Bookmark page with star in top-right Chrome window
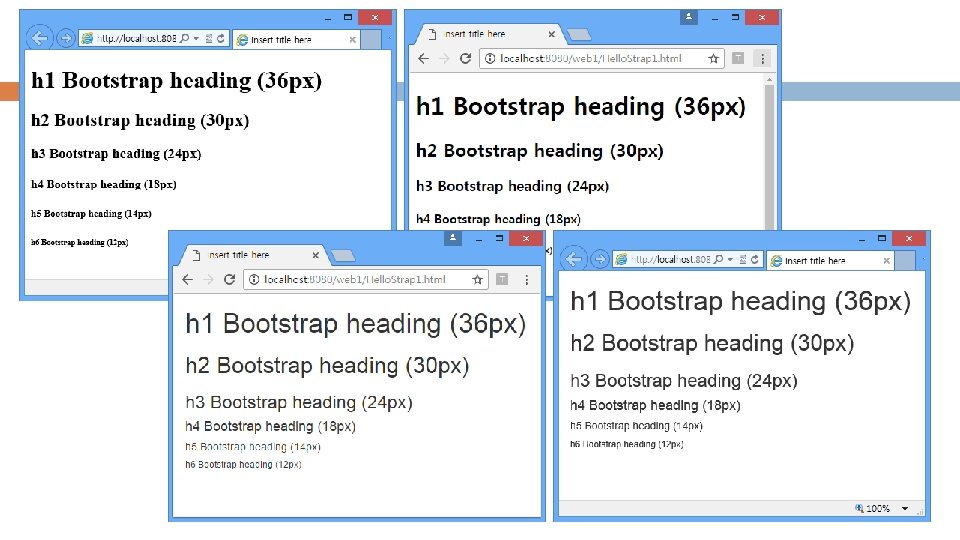960x540 pixels. tap(713, 58)
